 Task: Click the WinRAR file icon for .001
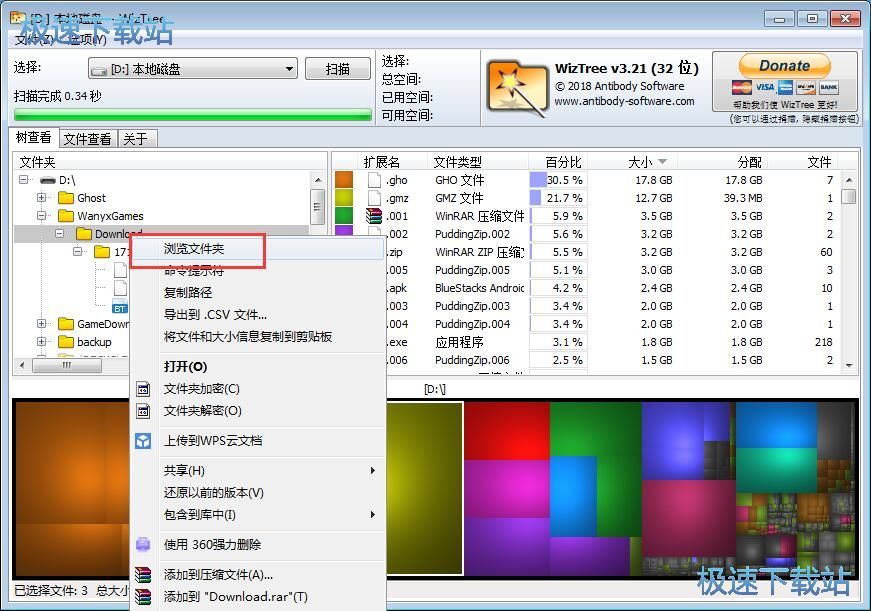click(x=374, y=216)
